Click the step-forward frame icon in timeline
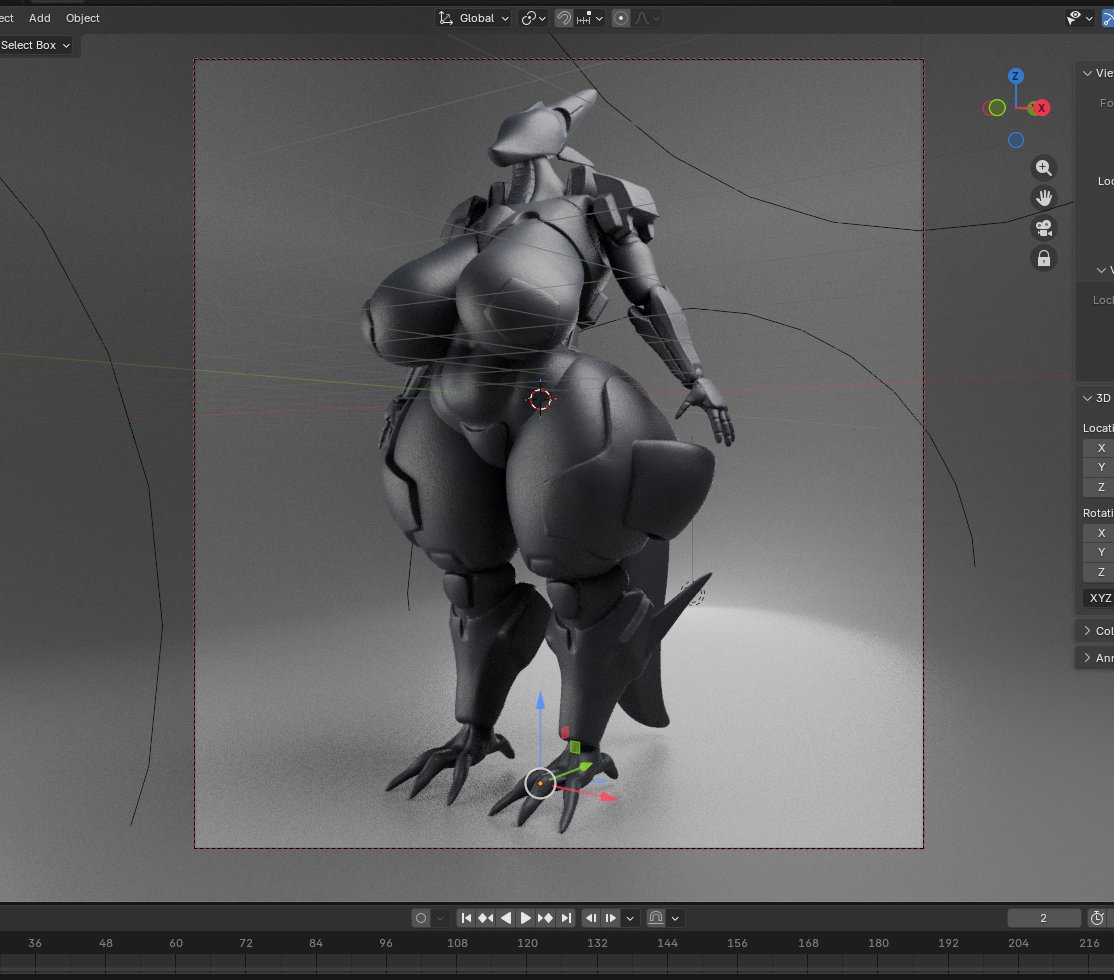 point(610,918)
